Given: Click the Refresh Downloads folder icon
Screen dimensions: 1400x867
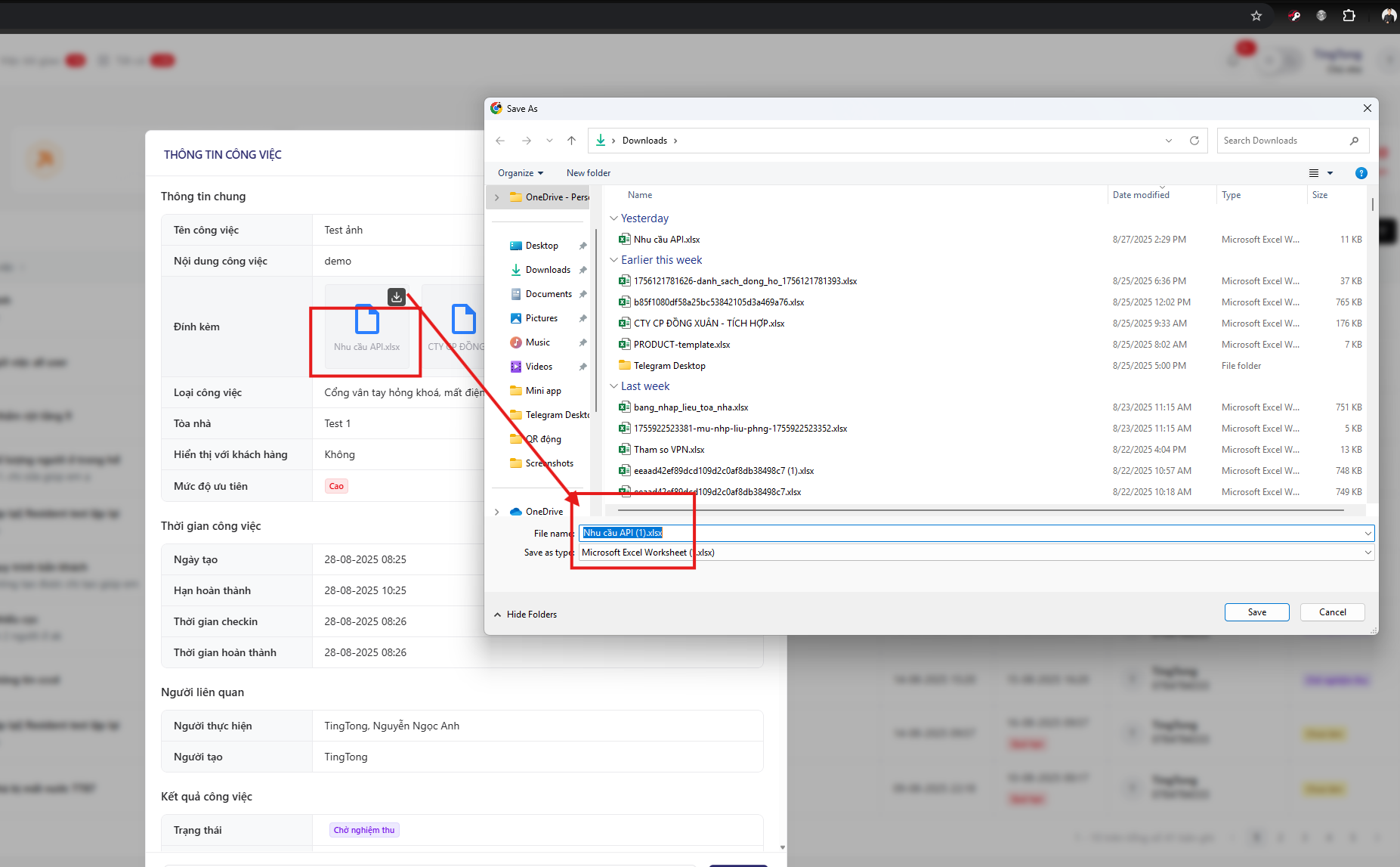Looking at the screenshot, I should click(x=1194, y=141).
